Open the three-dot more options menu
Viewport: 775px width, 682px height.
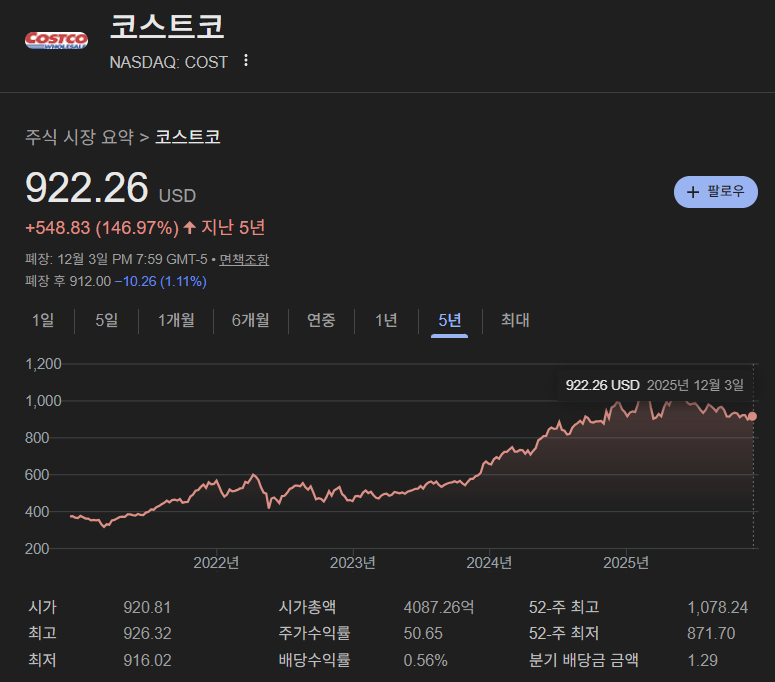tap(246, 61)
